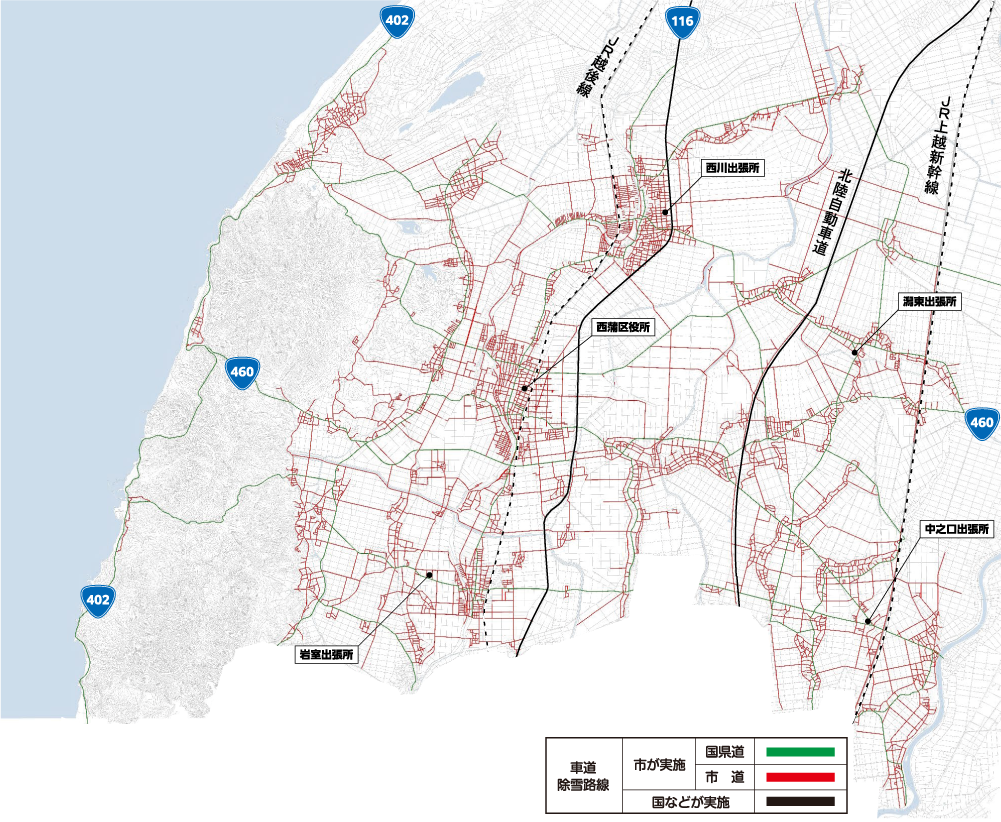Select the 中之口出張所 label

click(957, 530)
